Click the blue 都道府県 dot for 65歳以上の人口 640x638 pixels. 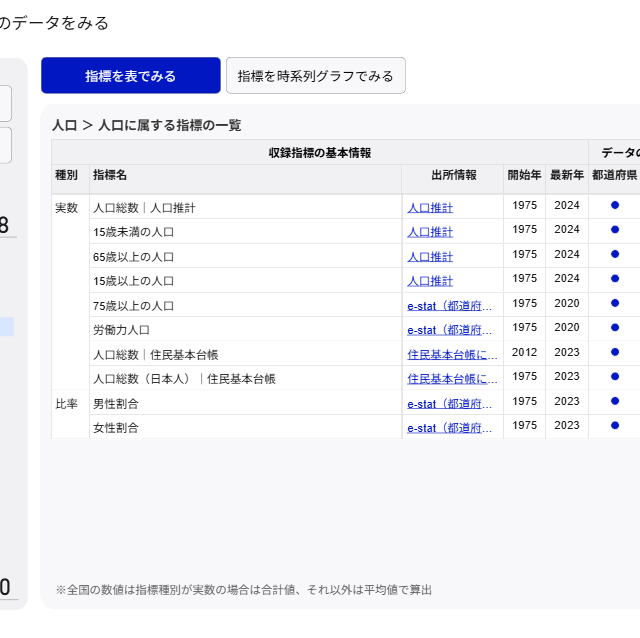[615, 254]
